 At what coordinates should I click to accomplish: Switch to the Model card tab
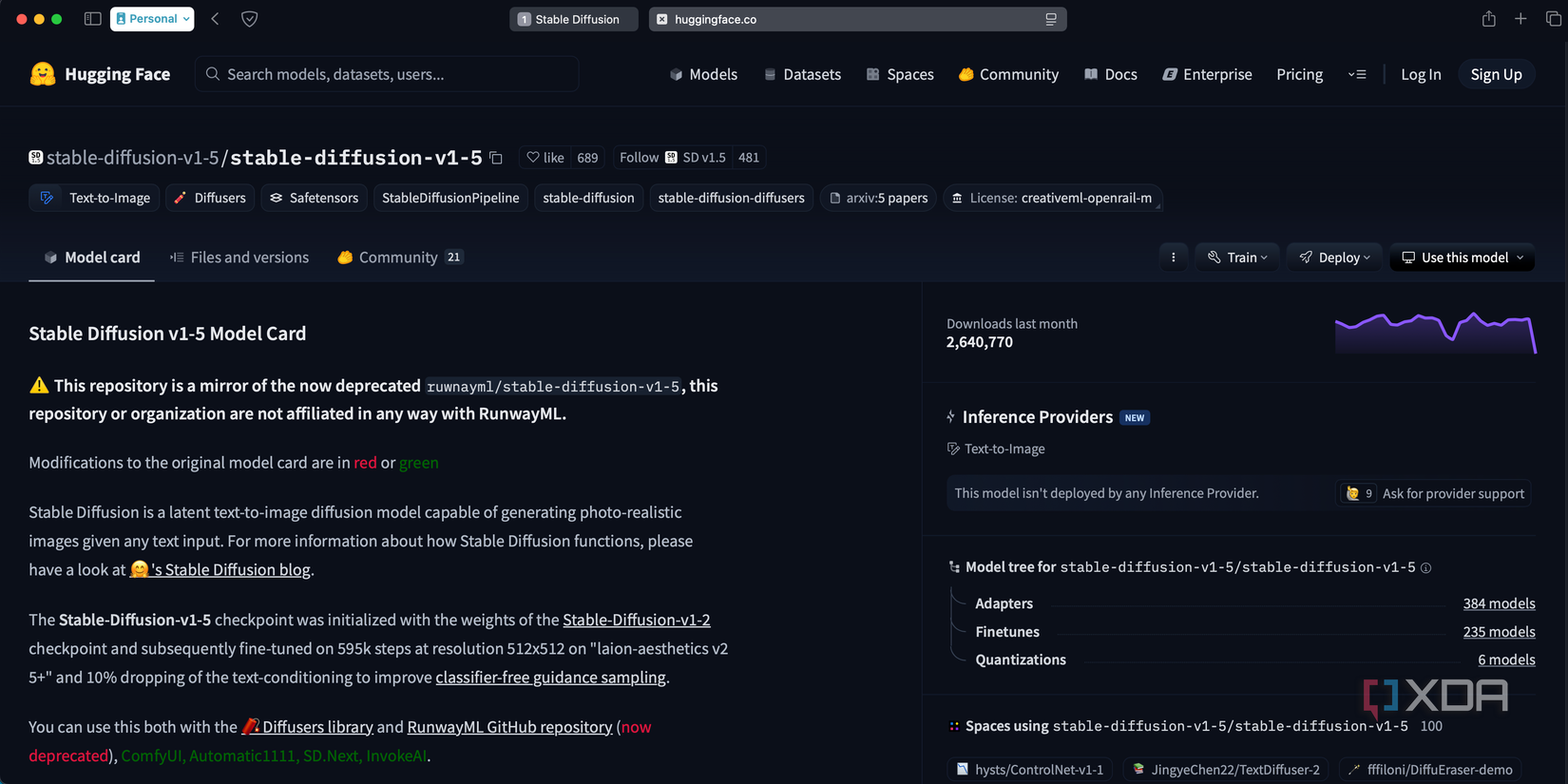point(91,258)
